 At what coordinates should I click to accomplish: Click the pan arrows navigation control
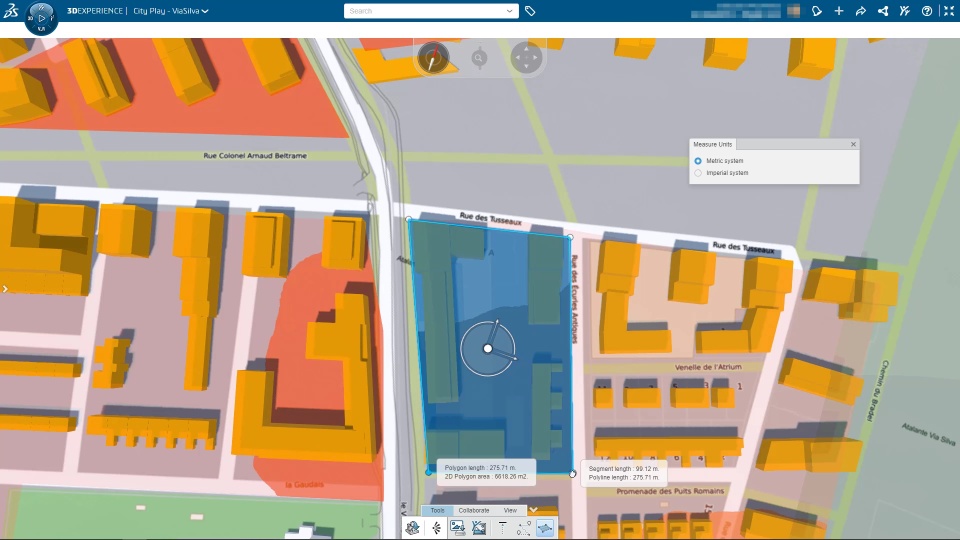(527, 58)
